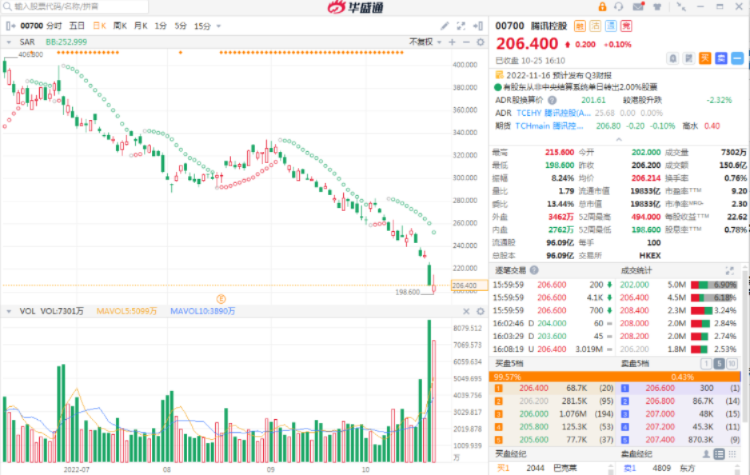Show 1-level order book depth
The width and height of the screenshot is (750, 475).
(x=706, y=364)
